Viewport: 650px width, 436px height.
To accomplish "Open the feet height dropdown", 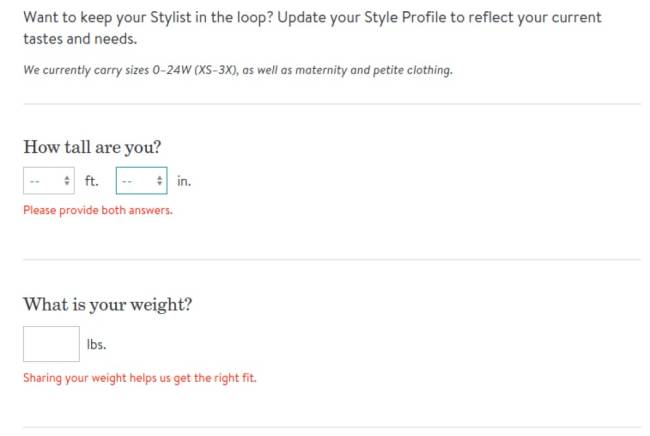I will point(45,181).
